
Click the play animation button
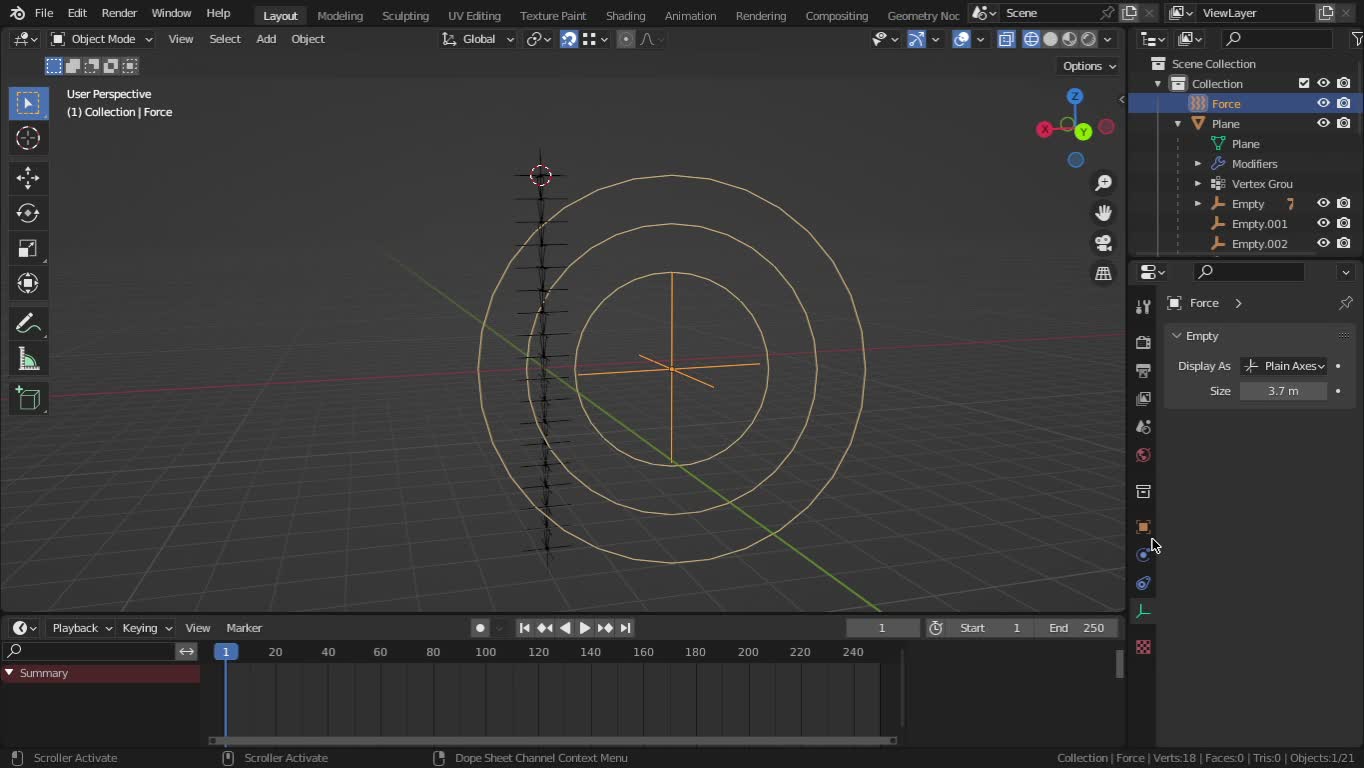[x=585, y=628]
